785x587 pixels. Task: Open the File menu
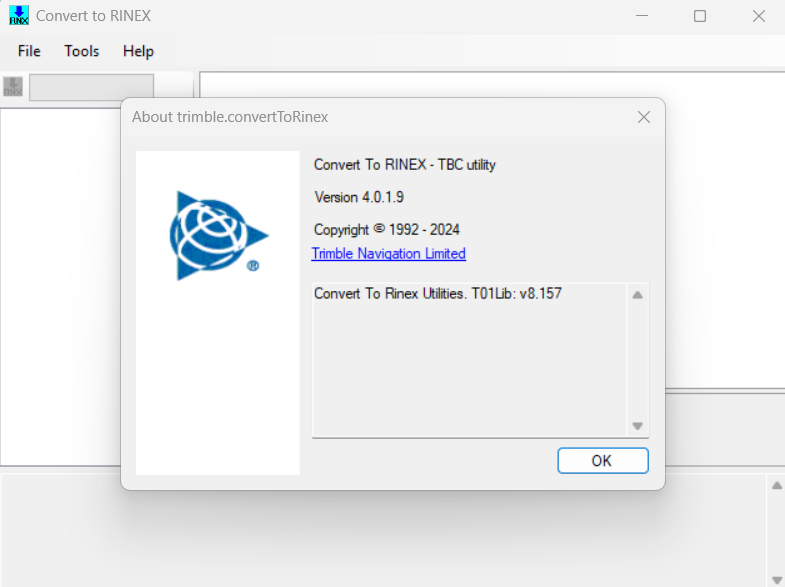coord(29,51)
